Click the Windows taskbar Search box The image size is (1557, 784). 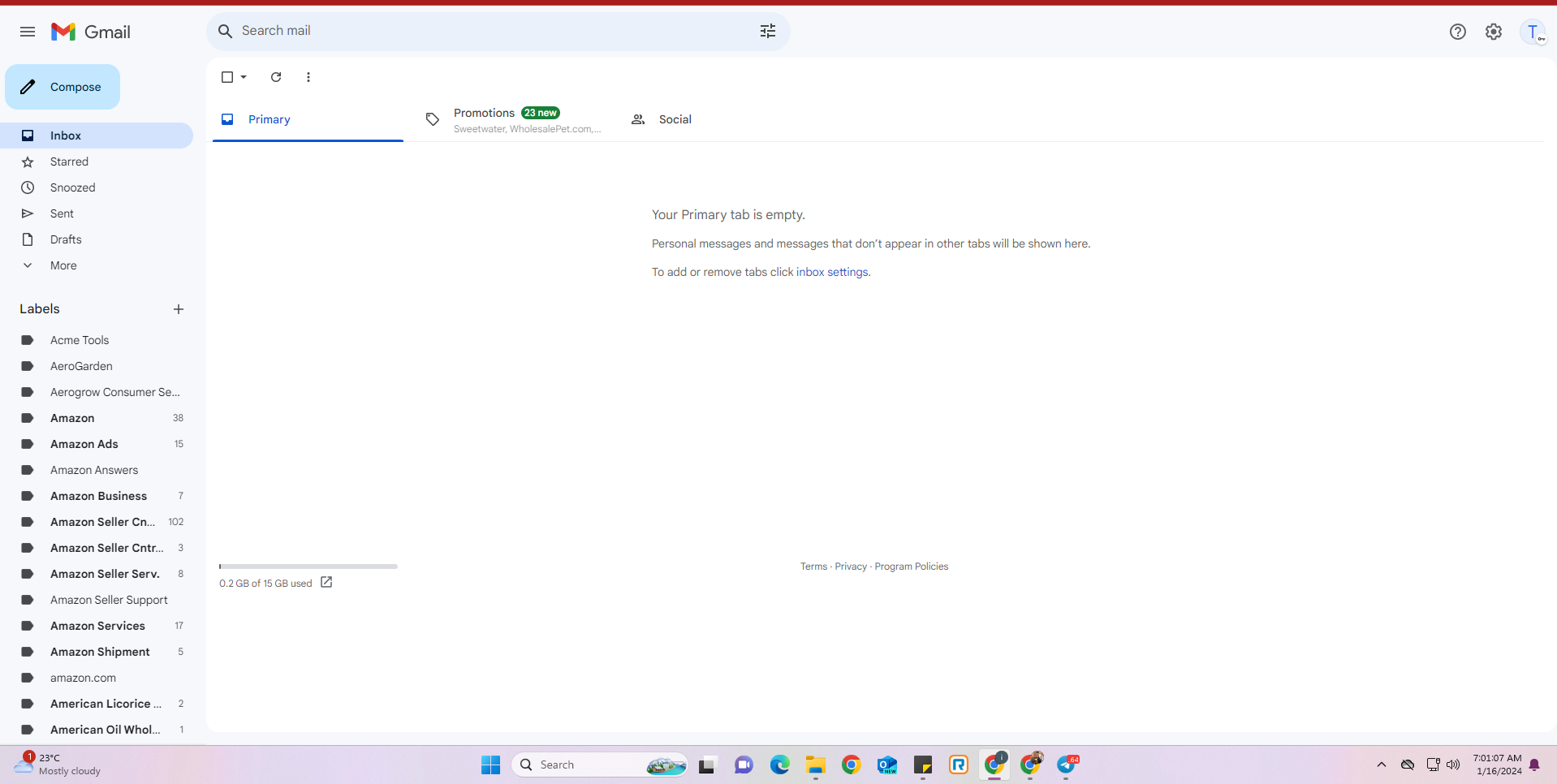600,765
